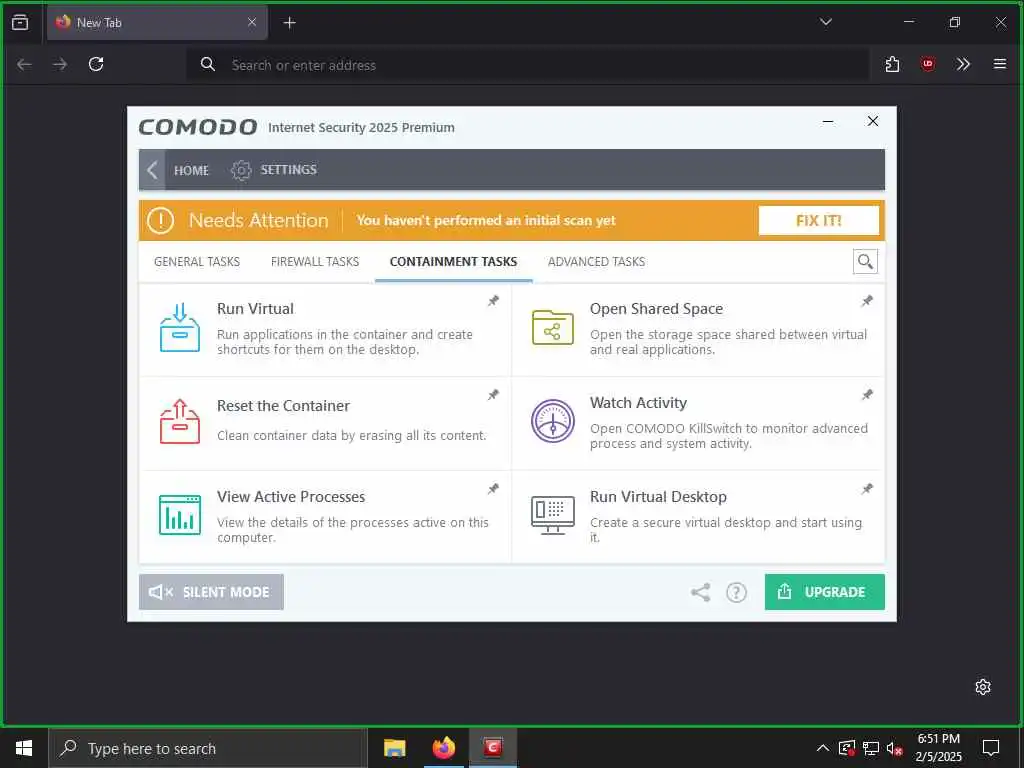The width and height of the screenshot is (1024, 768).
Task: Enable SILENT MODE
Action: point(211,592)
